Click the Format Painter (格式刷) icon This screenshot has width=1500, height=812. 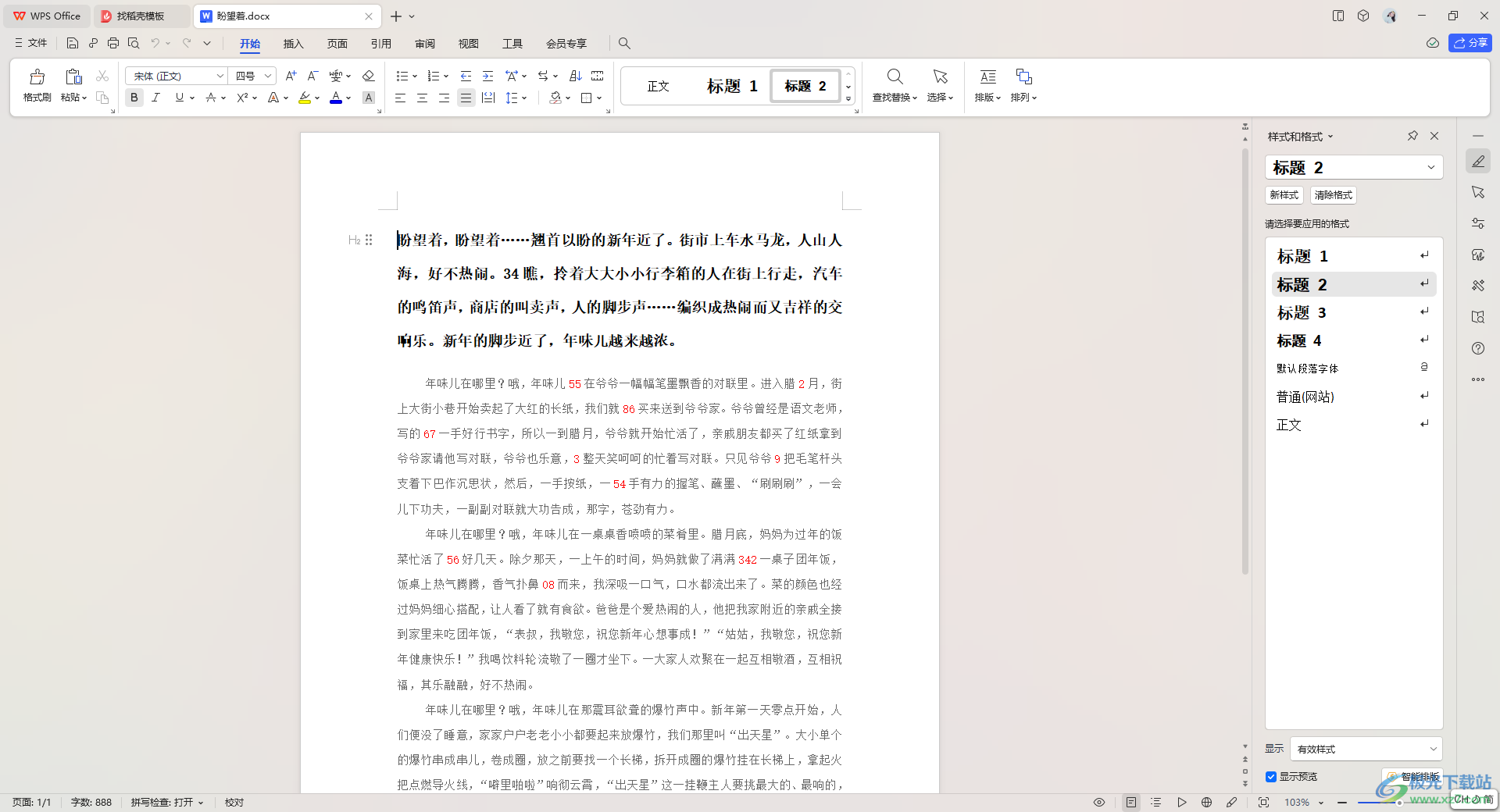pyautogui.click(x=37, y=77)
